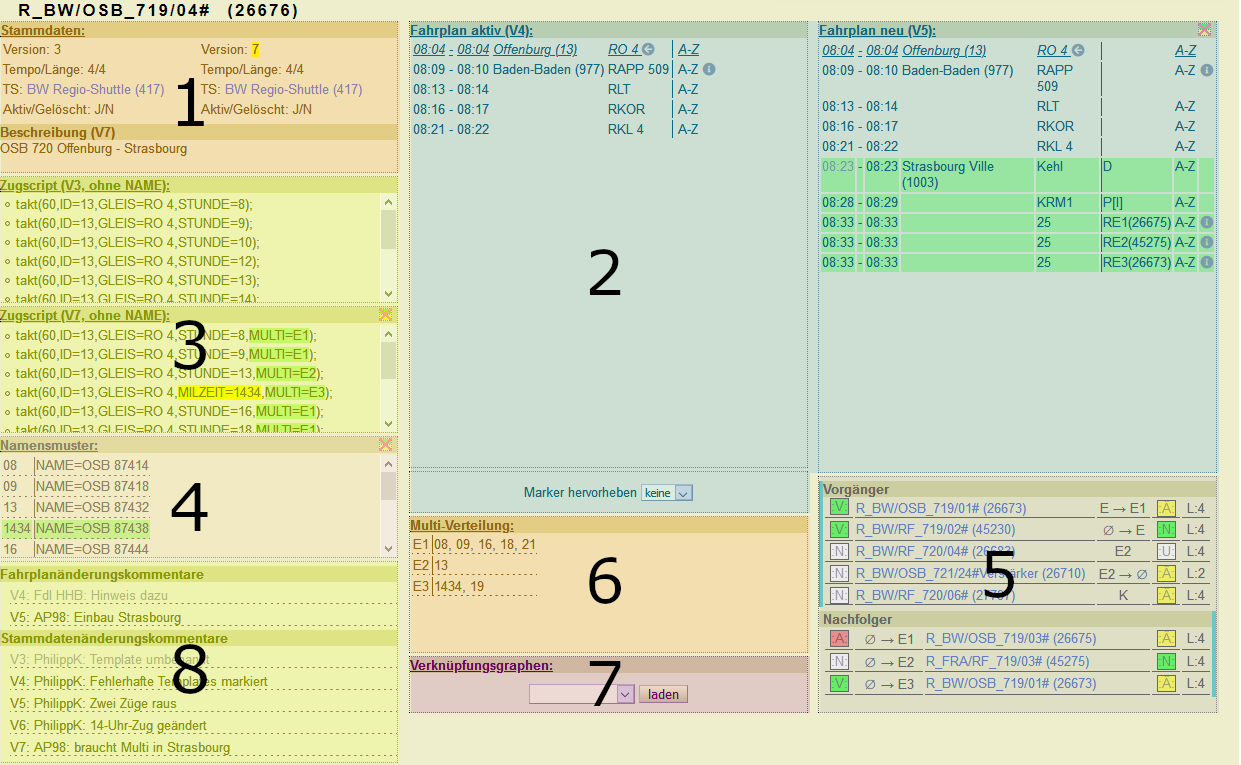Click the Zugscript V7 scrollbar up arrow
The width and height of the screenshot is (1241, 765).
pyautogui.click(x=389, y=334)
